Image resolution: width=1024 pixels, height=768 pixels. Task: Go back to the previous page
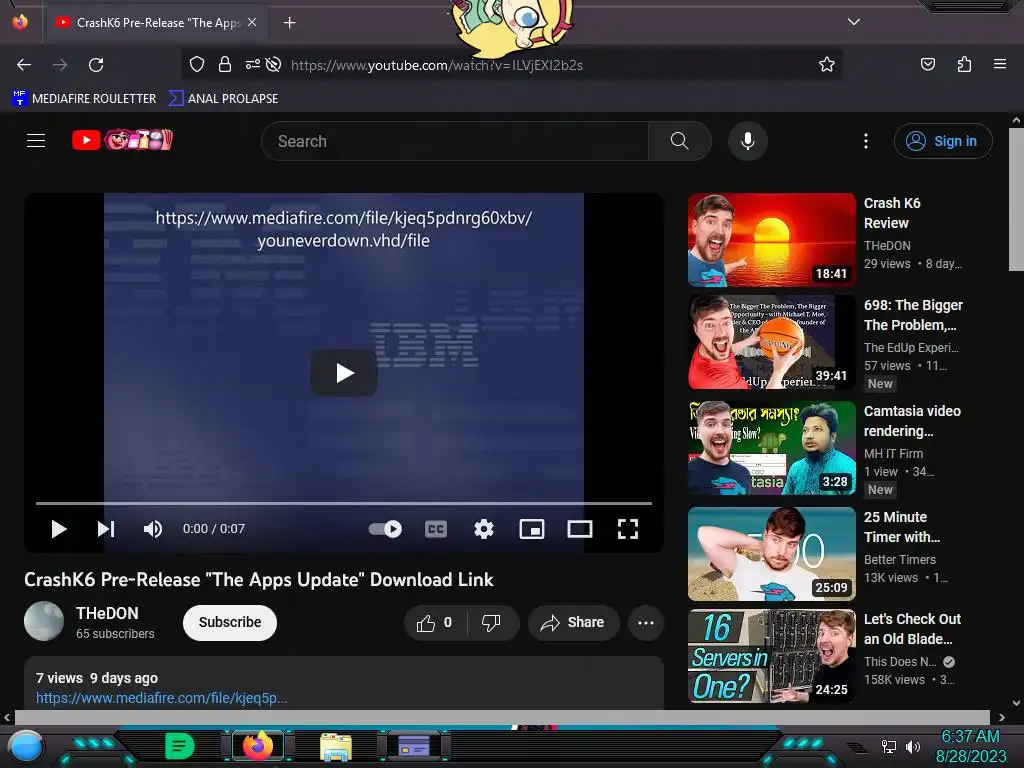click(x=24, y=65)
